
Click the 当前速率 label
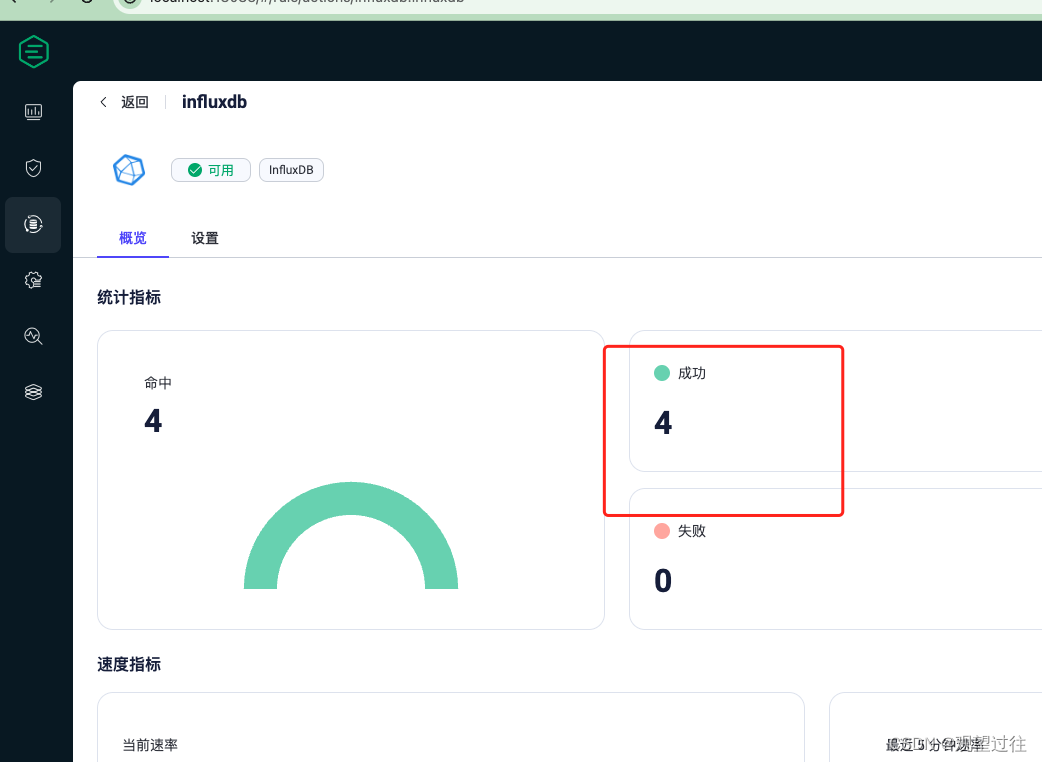pos(150,745)
